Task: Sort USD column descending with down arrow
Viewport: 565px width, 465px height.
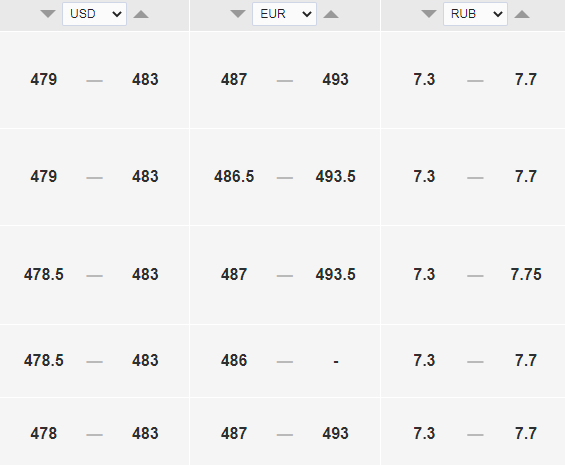Action: pyautogui.click(x=48, y=14)
